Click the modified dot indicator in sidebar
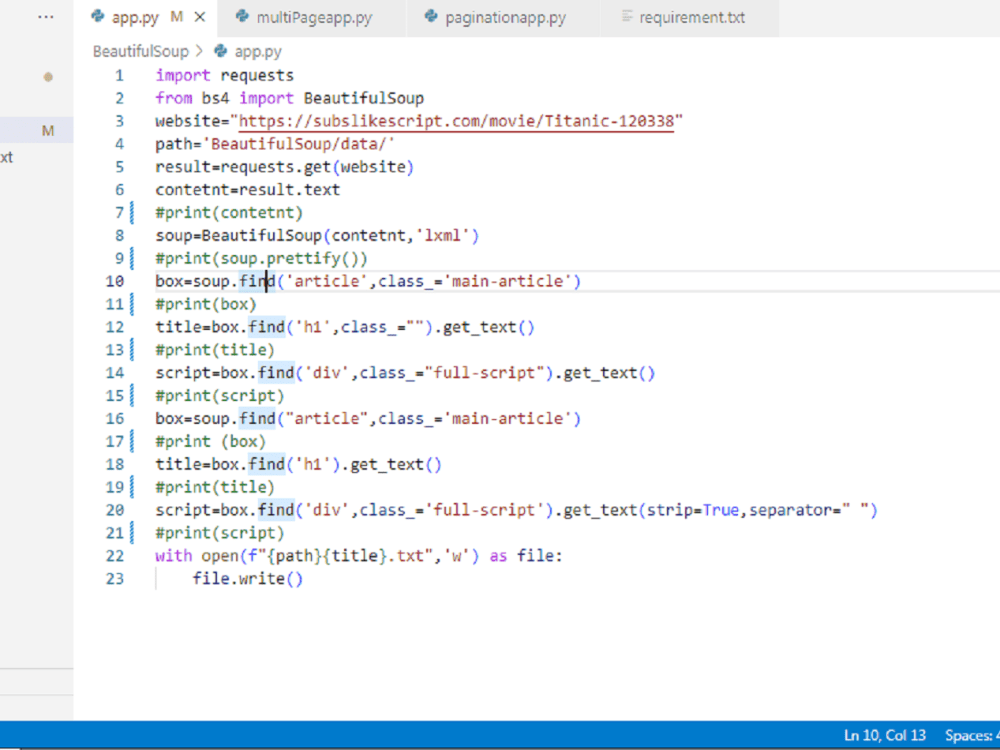Viewport: 1000px width, 750px height. [48, 77]
